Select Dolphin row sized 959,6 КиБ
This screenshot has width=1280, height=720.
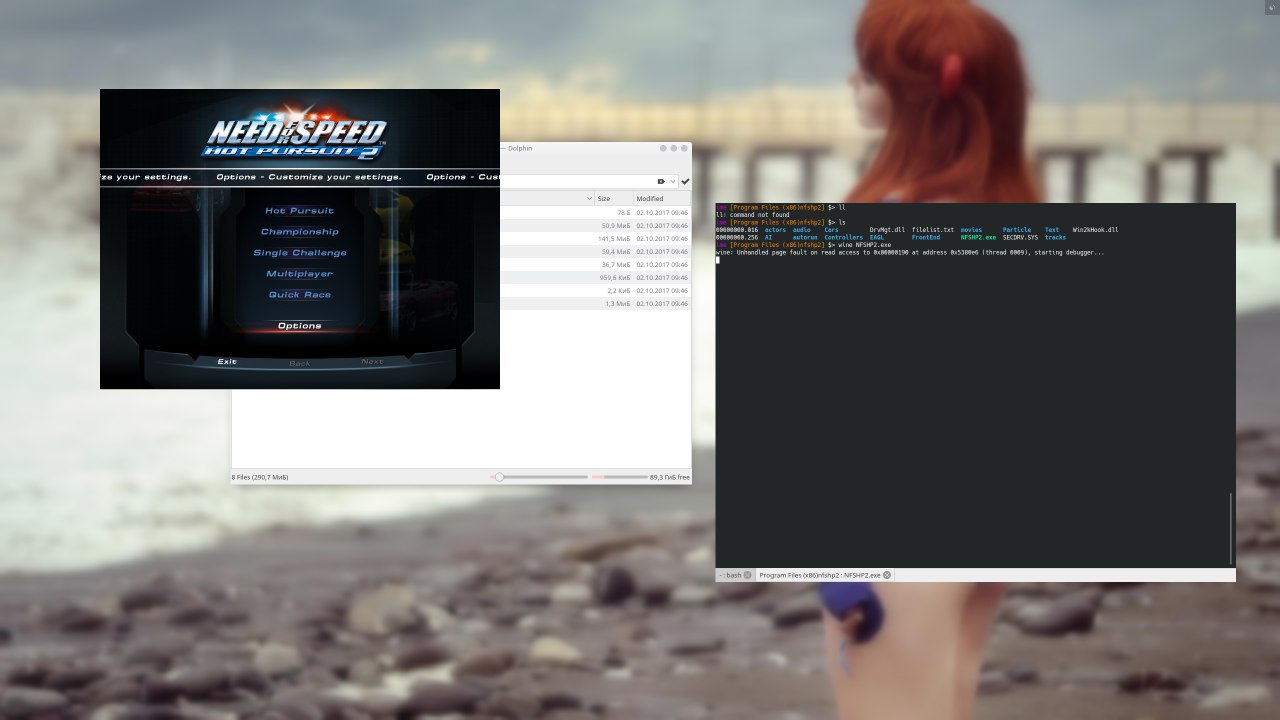595,277
